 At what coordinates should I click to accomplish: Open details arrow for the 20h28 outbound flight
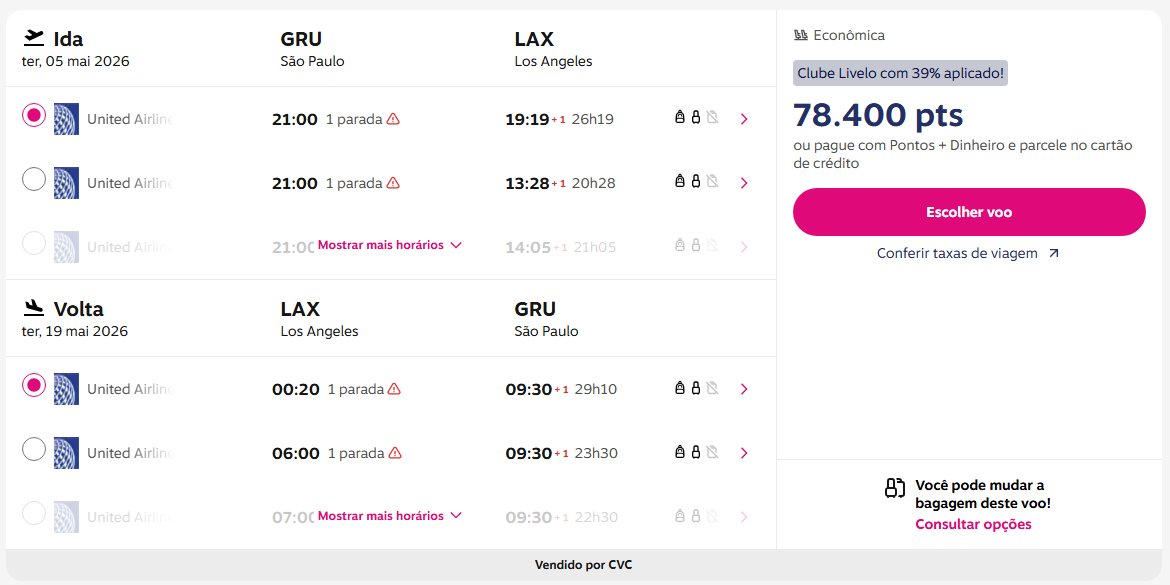(x=743, y=183)
